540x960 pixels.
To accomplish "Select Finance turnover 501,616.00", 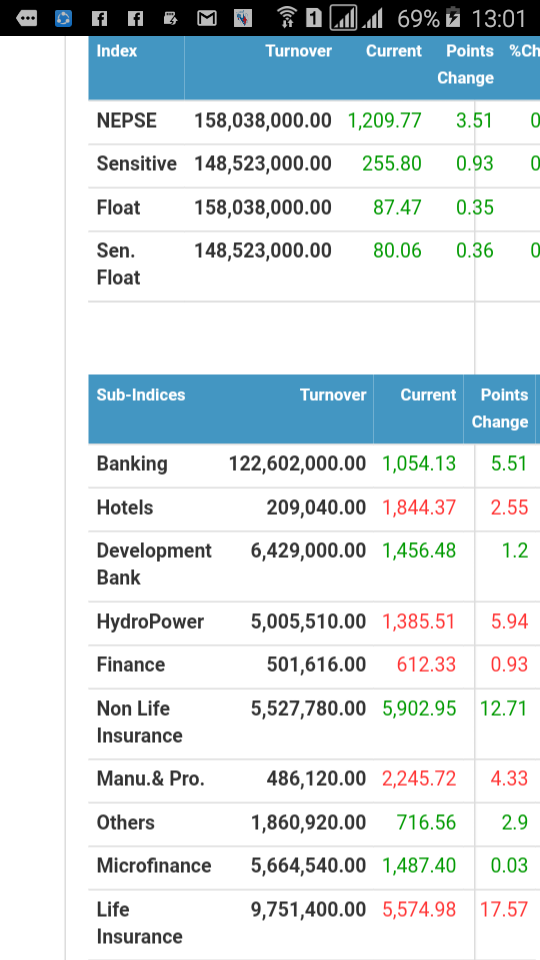I will coord(317,665).
